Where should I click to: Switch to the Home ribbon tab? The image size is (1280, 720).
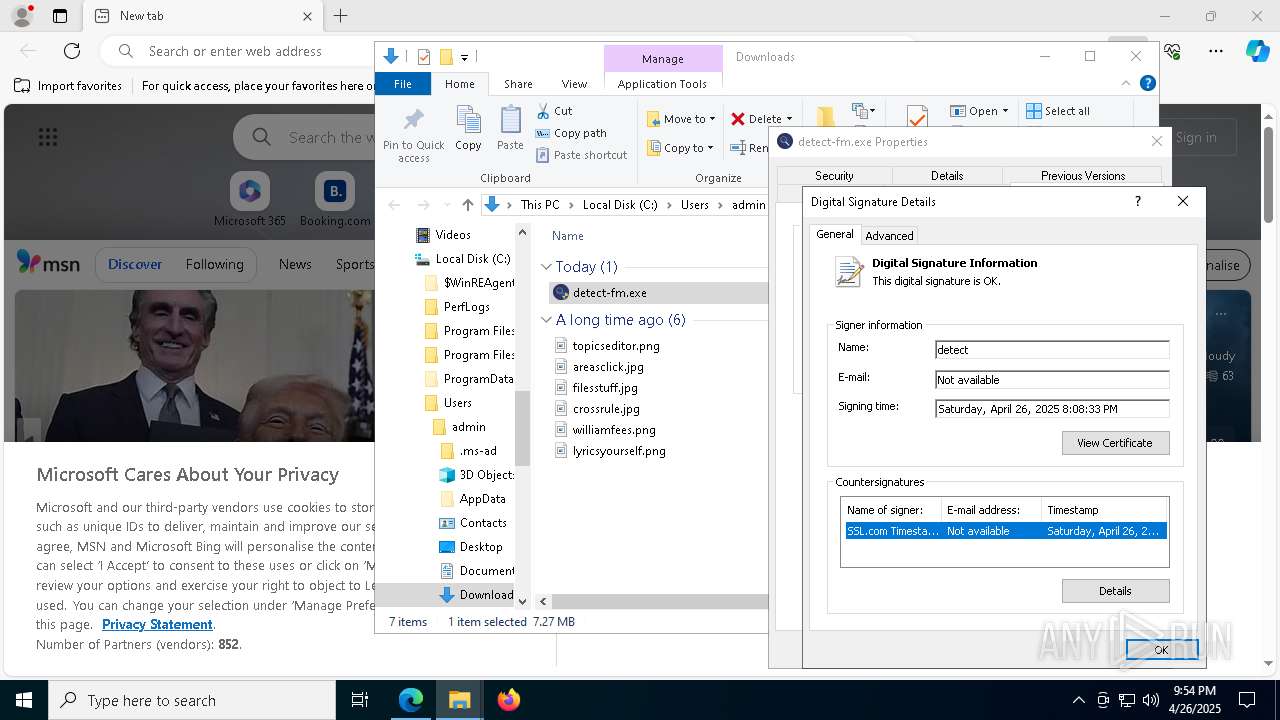pos(460,84)
